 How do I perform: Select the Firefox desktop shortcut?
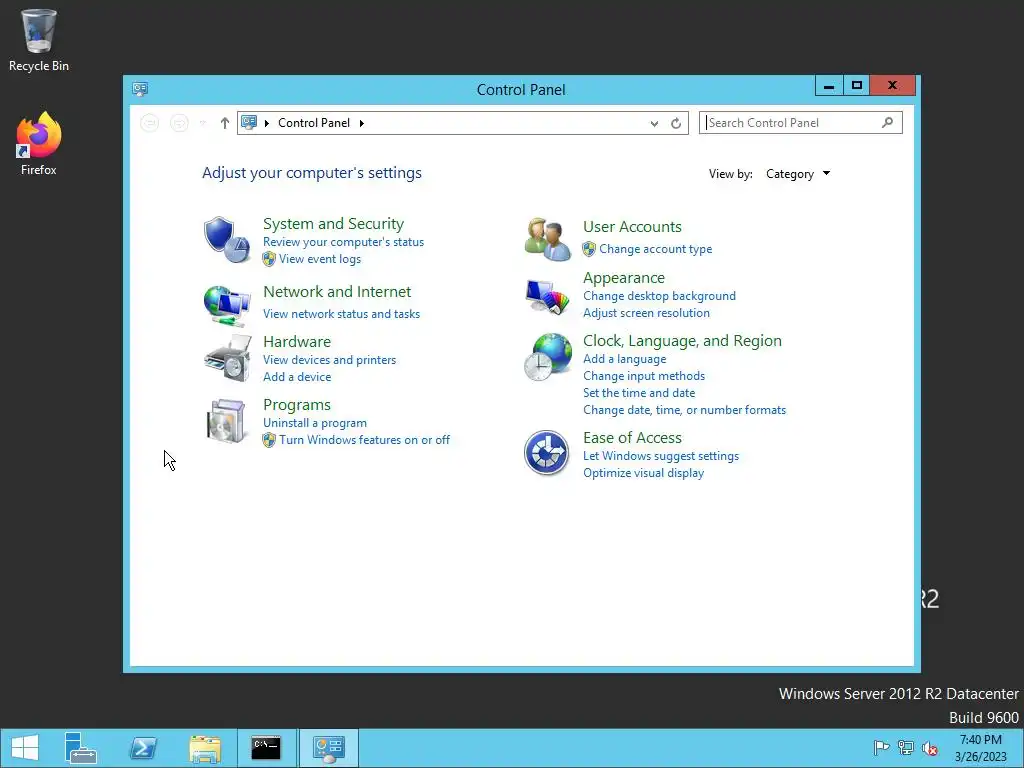pos(39,144)
